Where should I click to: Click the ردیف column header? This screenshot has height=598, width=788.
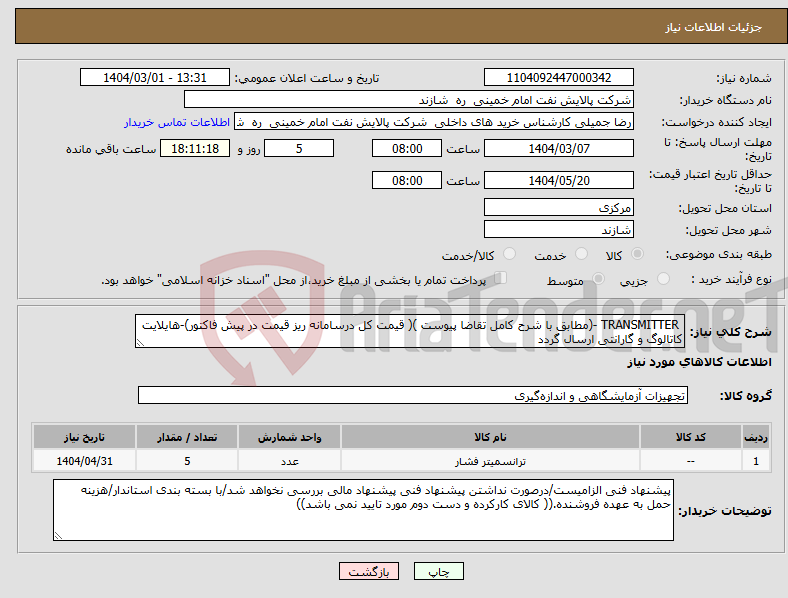click(756, 437)
